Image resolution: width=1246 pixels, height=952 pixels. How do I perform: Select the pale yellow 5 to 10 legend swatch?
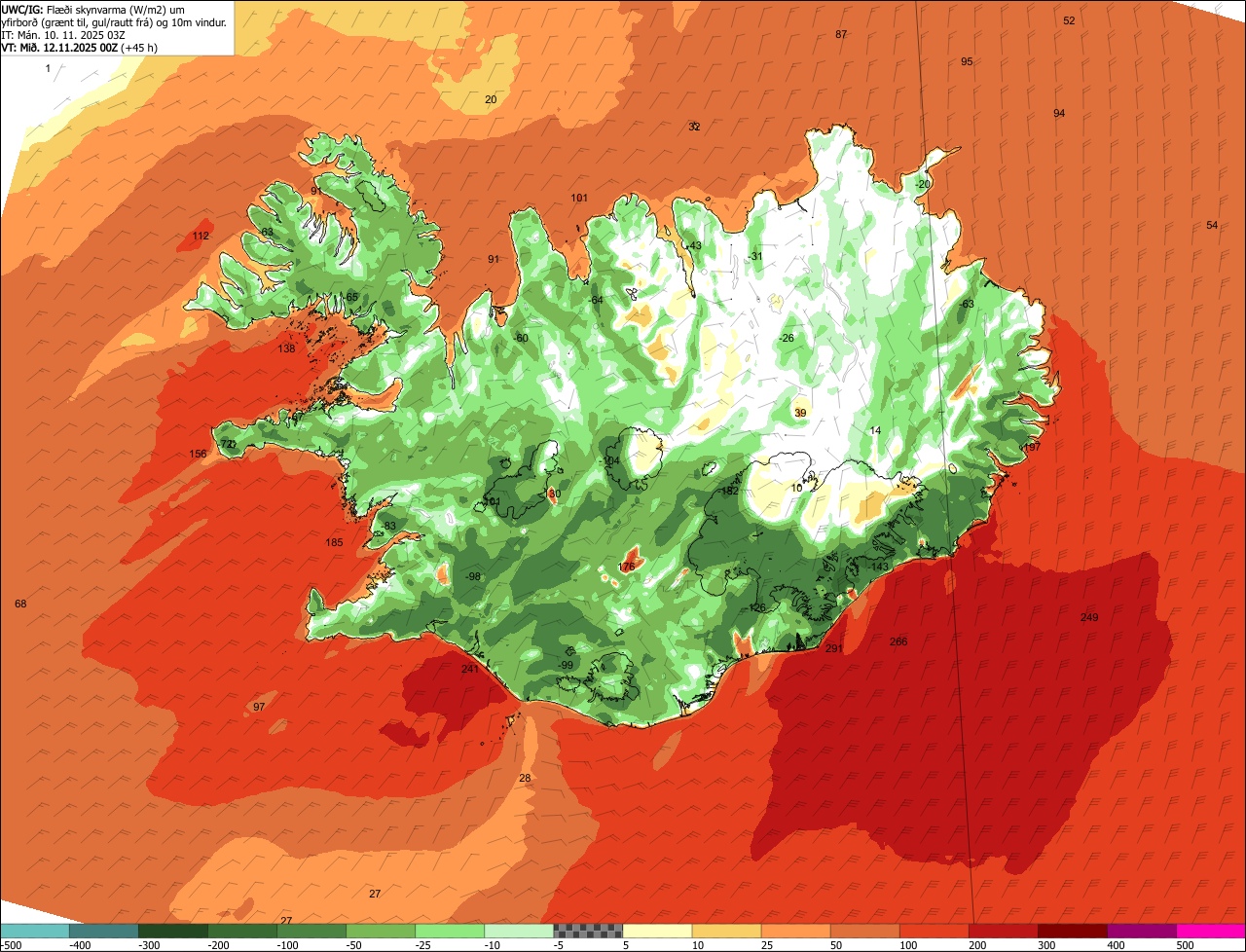point(657,932)
